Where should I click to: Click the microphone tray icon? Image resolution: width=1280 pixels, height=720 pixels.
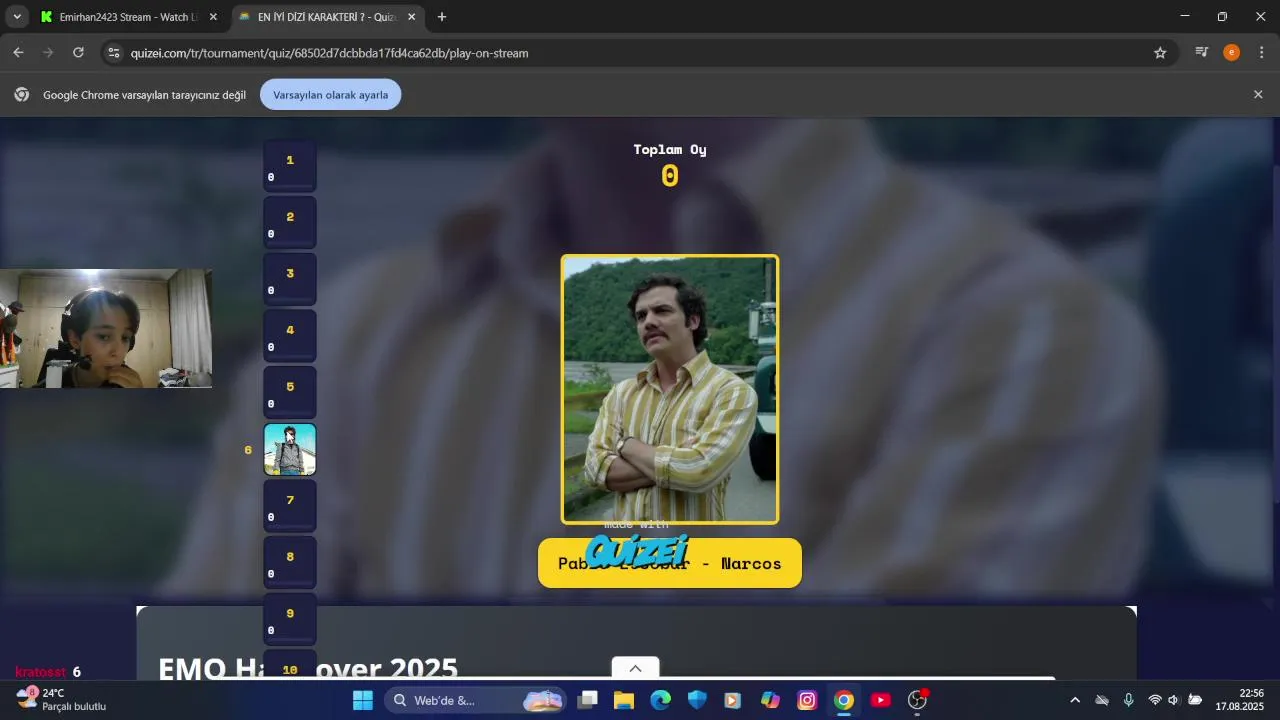coord(1129,700)
